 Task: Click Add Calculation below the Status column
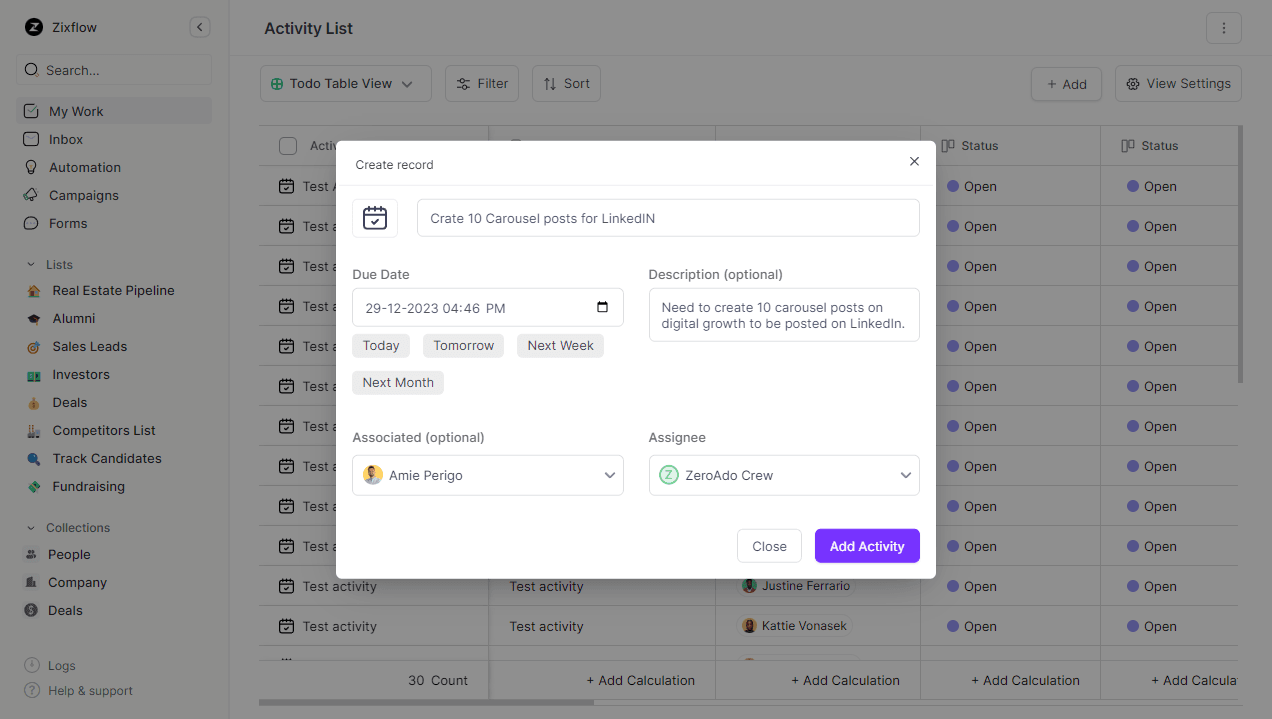(1025, 680)
